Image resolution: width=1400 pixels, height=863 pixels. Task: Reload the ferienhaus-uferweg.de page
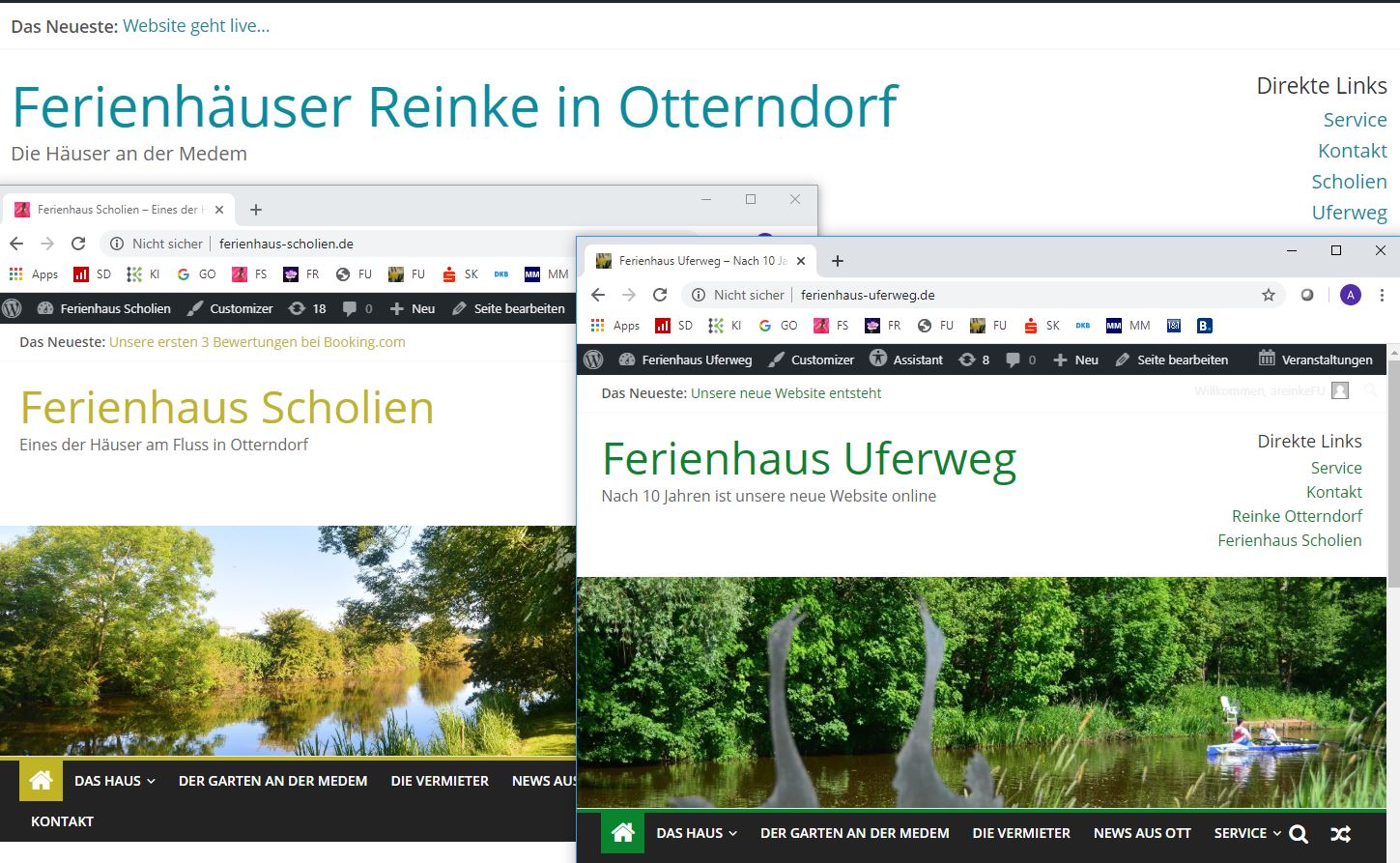pos(660,295)
